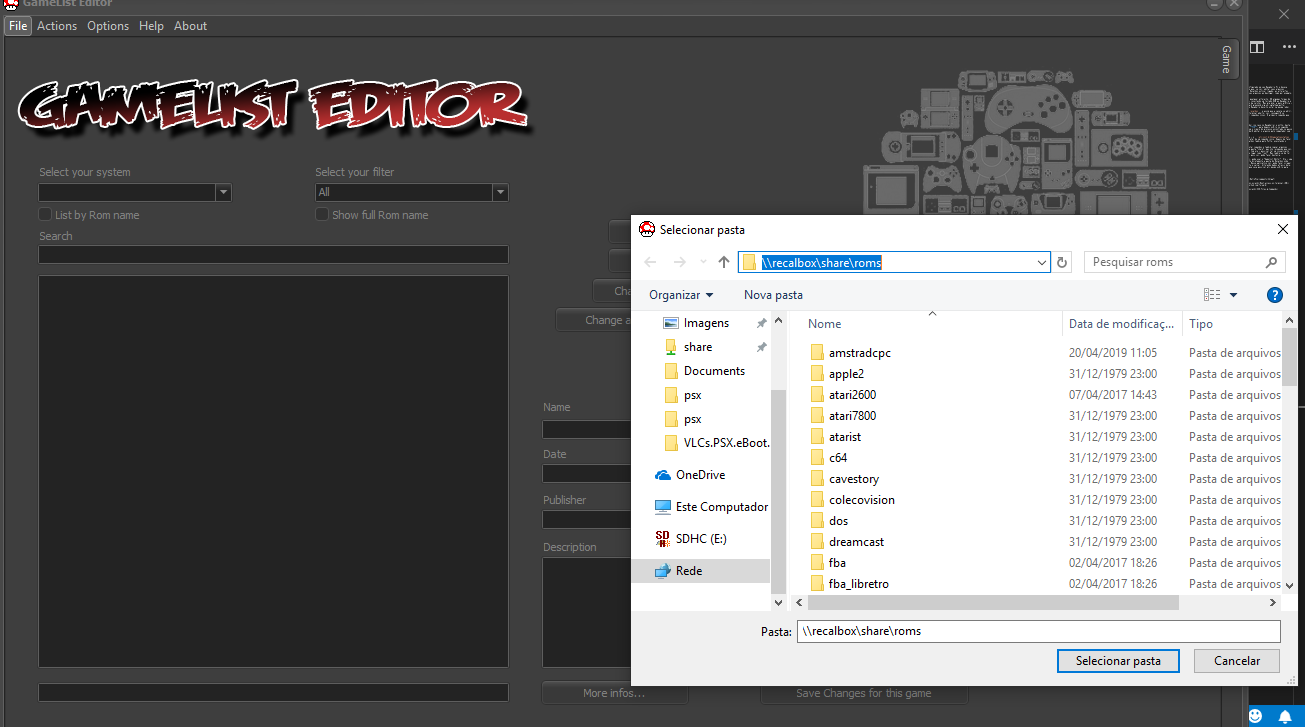Image resolution: width=1305 pixels, height=727 pixels.
Task: Refresh the roms folder view
Action: [x=1062, y=262]
